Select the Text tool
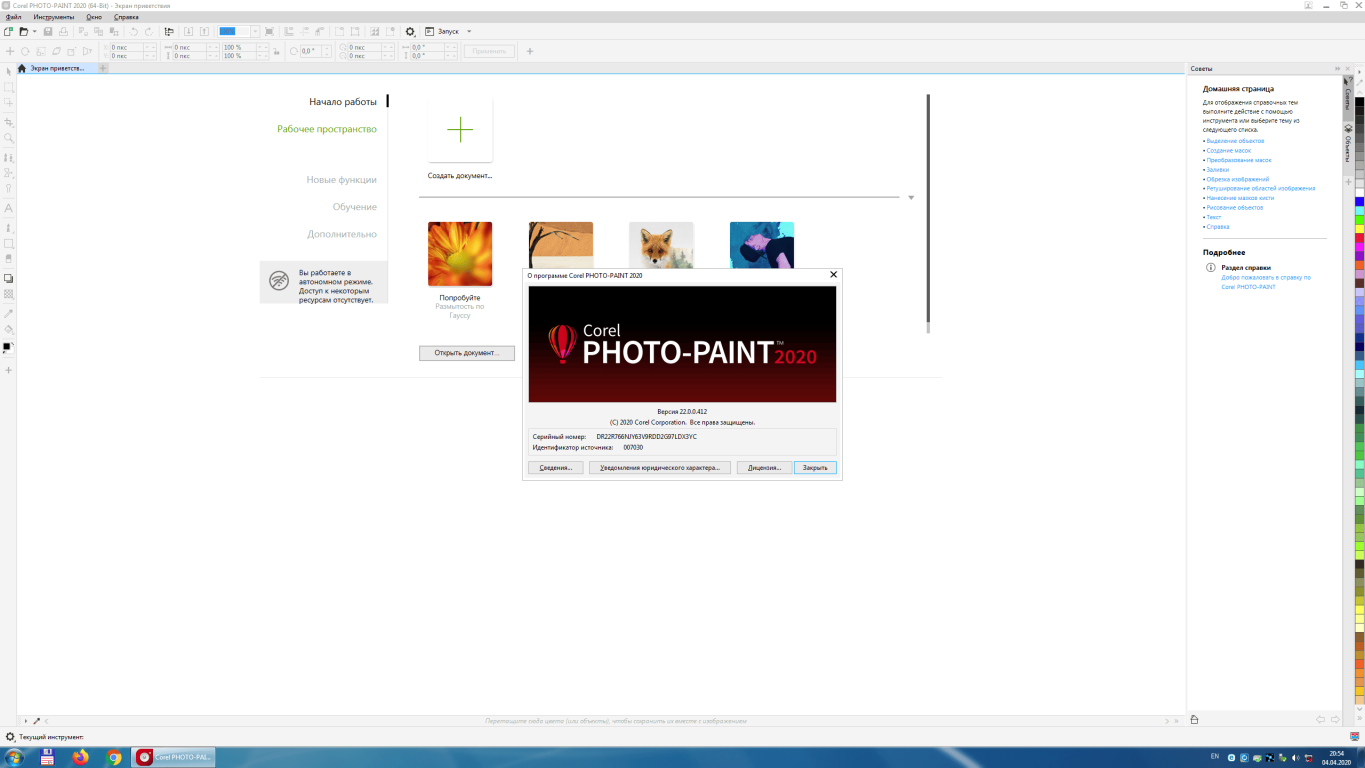Image resolution: width=1365 pixels, height=768 pixels. click(x=9, y=208)
